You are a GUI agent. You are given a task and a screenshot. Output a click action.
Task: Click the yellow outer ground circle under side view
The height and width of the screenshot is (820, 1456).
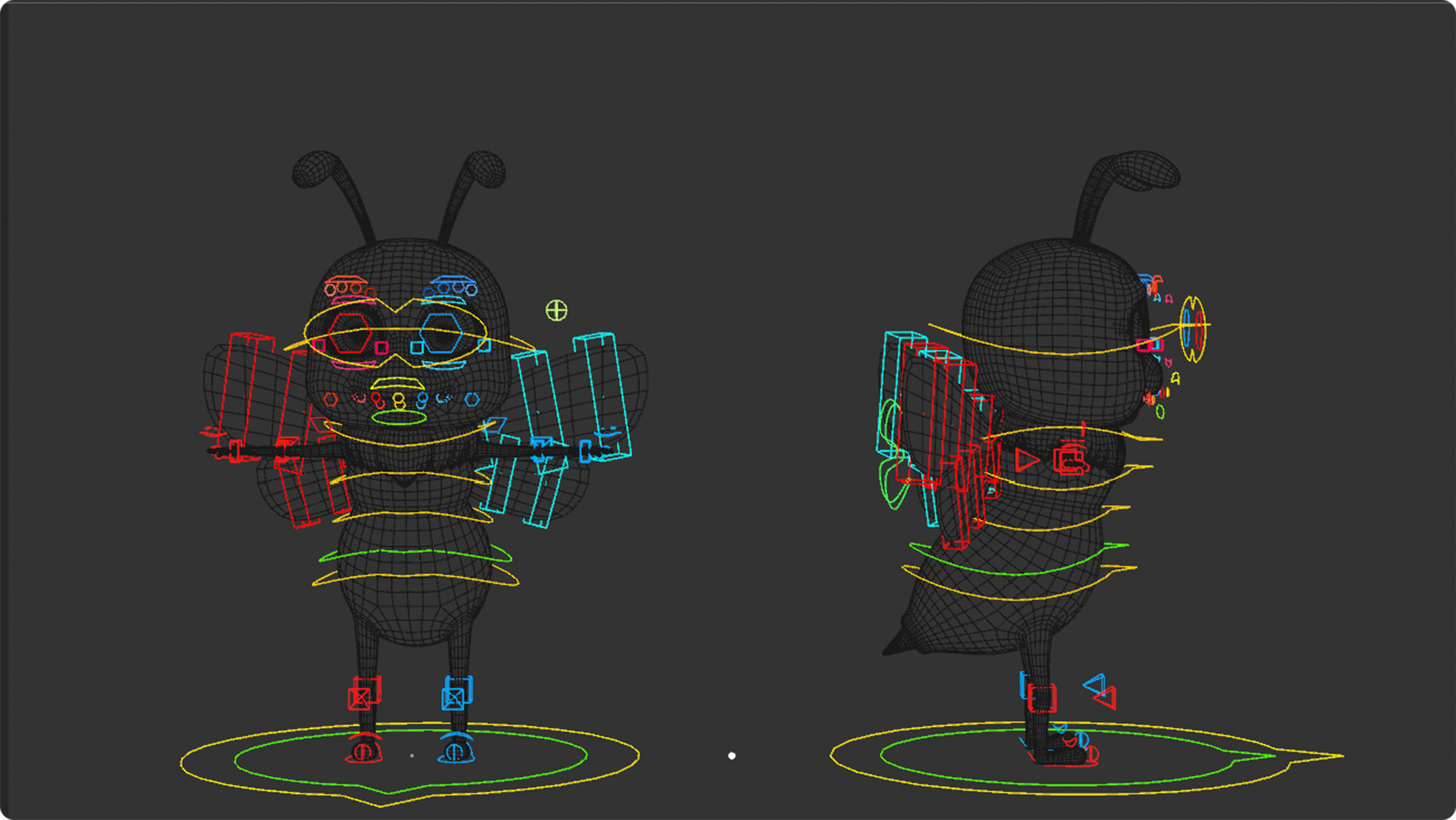point(1086,758)
